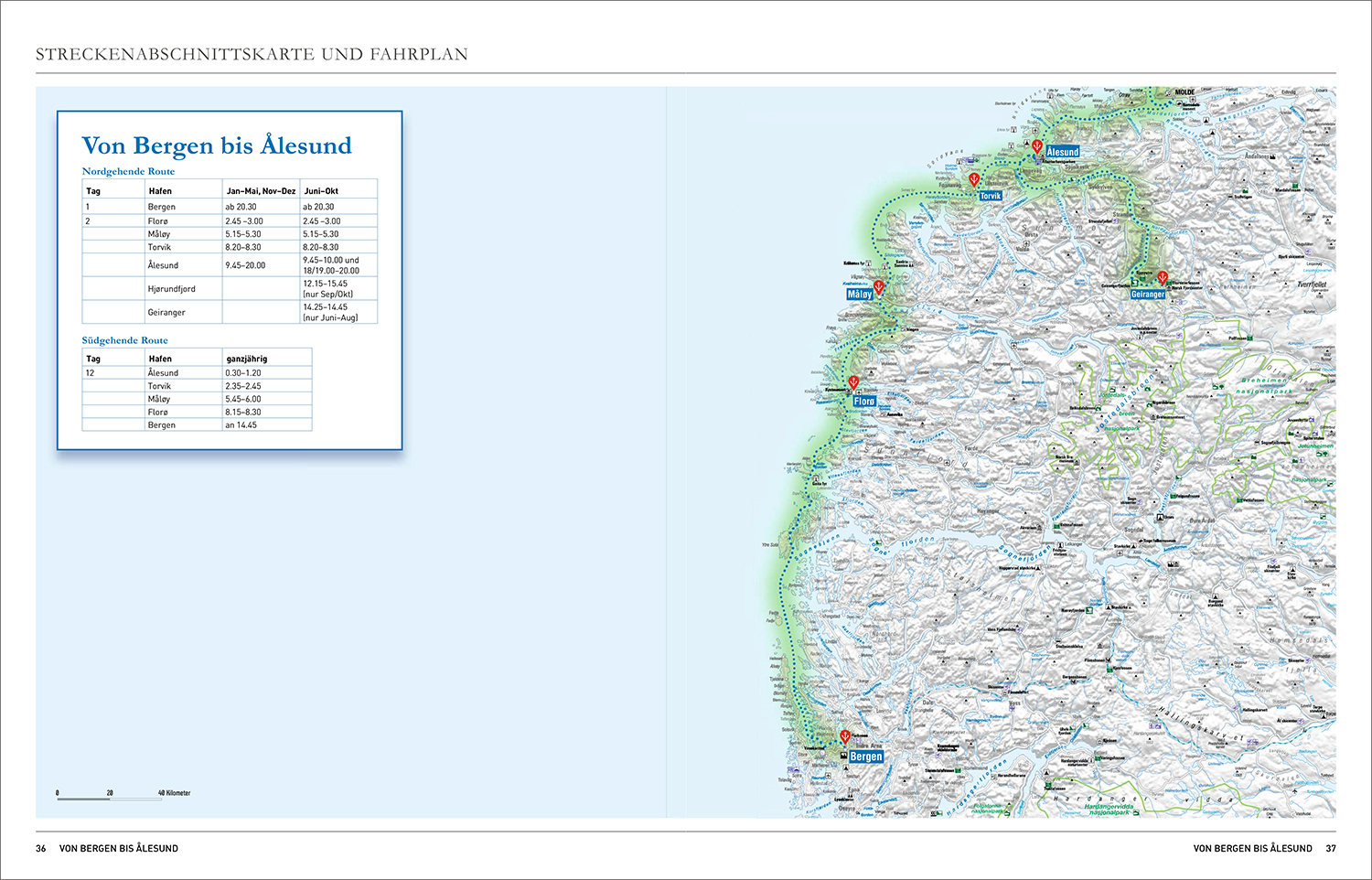Select the 'Südgehende Route' subheading
The height and width of the screenshot is (880, 1372).
coord(125,340)
